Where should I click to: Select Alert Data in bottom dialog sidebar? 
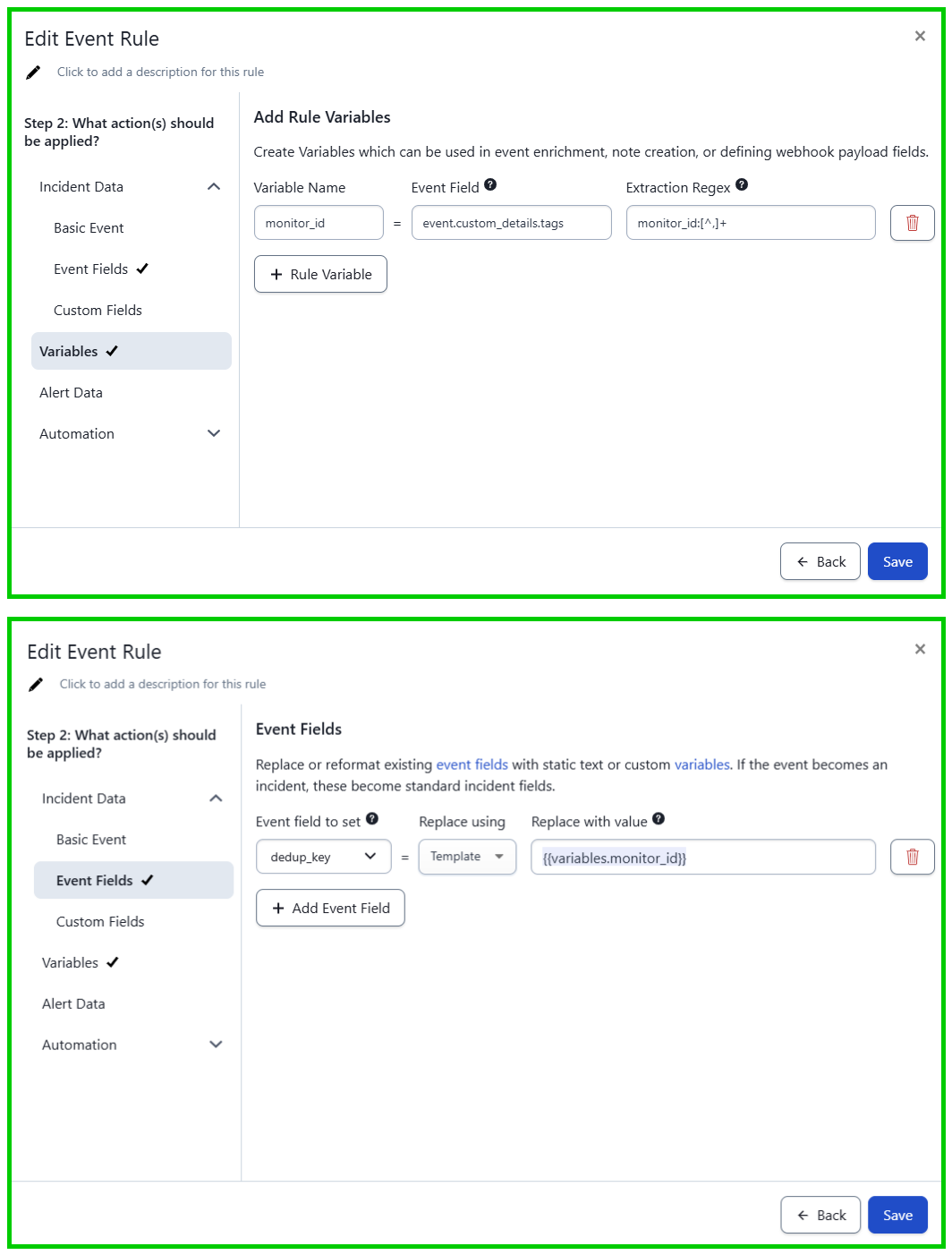pyautogui.click(x=133, y=1004)
